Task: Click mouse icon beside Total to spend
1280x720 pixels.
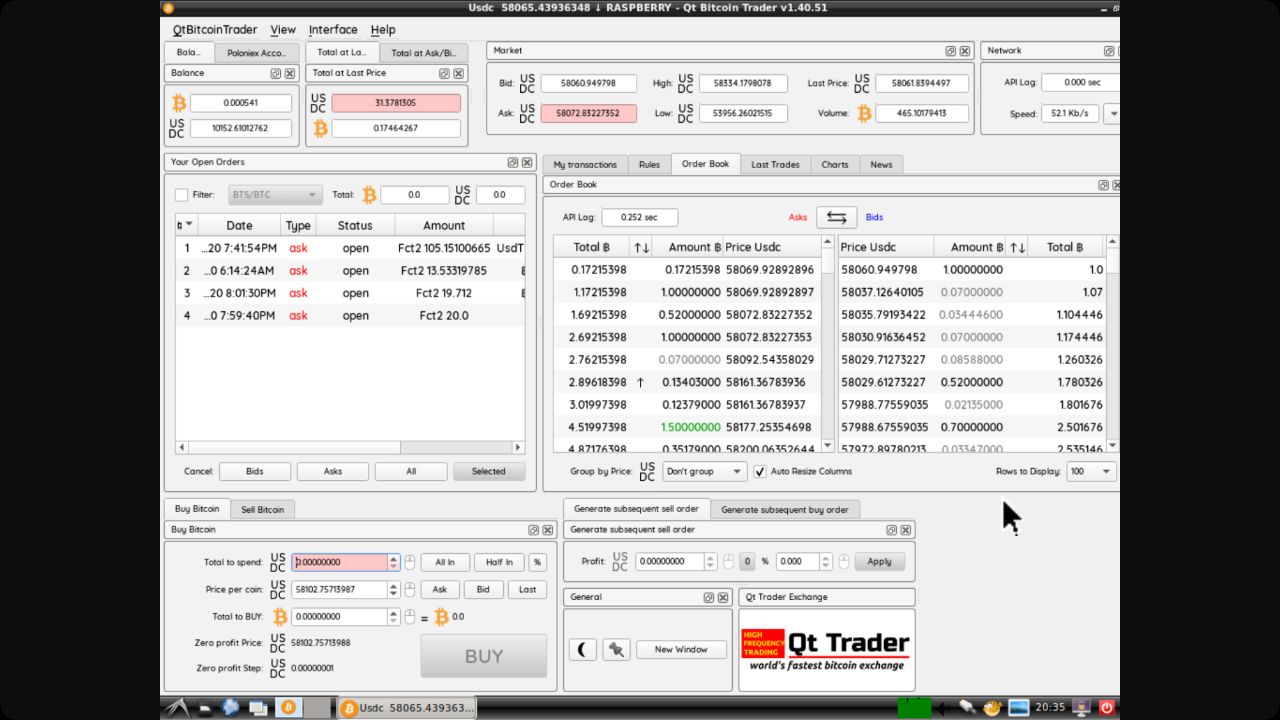Action: point(410,563)
